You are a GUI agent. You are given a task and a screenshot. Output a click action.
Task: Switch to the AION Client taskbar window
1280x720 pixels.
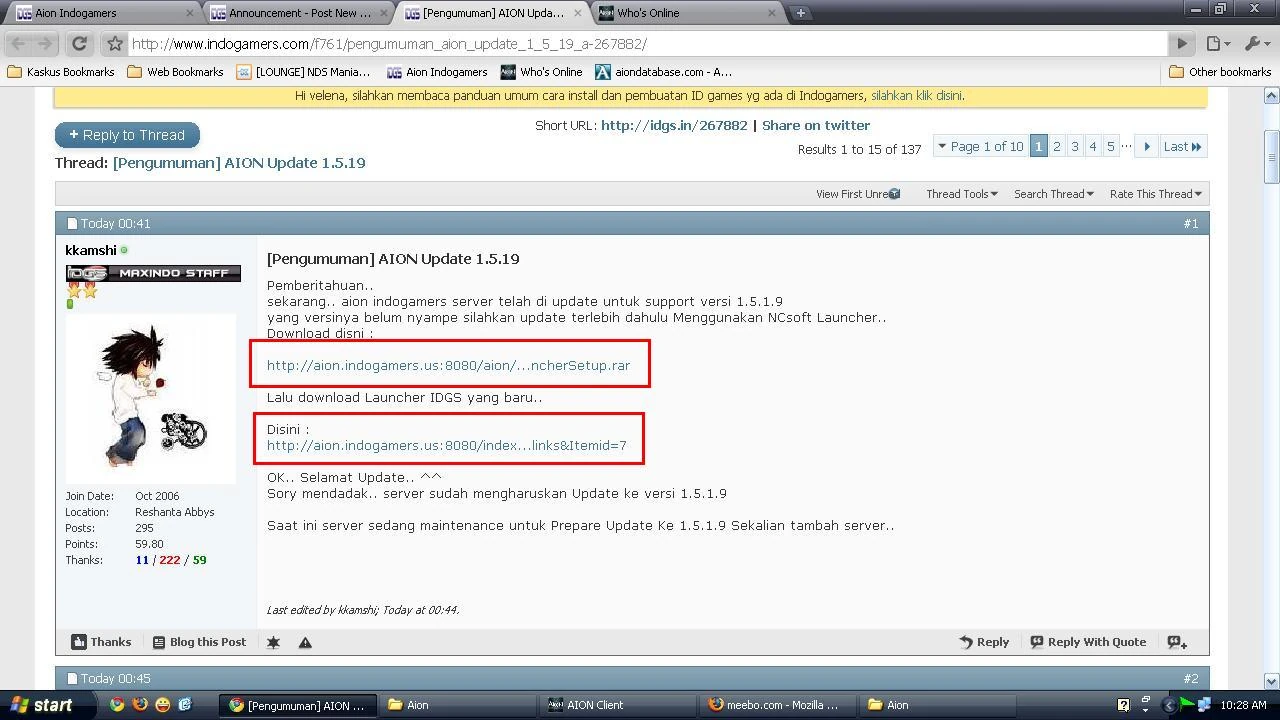click(x=618, y=705)
